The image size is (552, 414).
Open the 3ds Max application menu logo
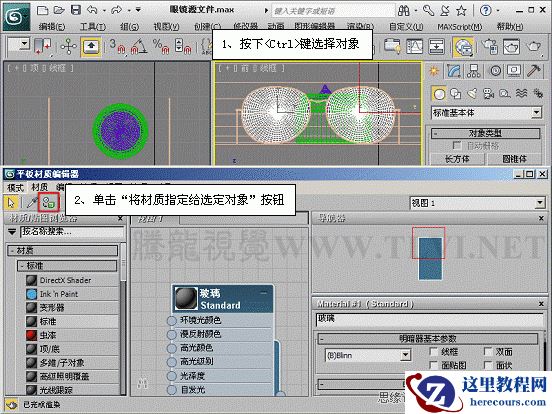coord(16,16)
